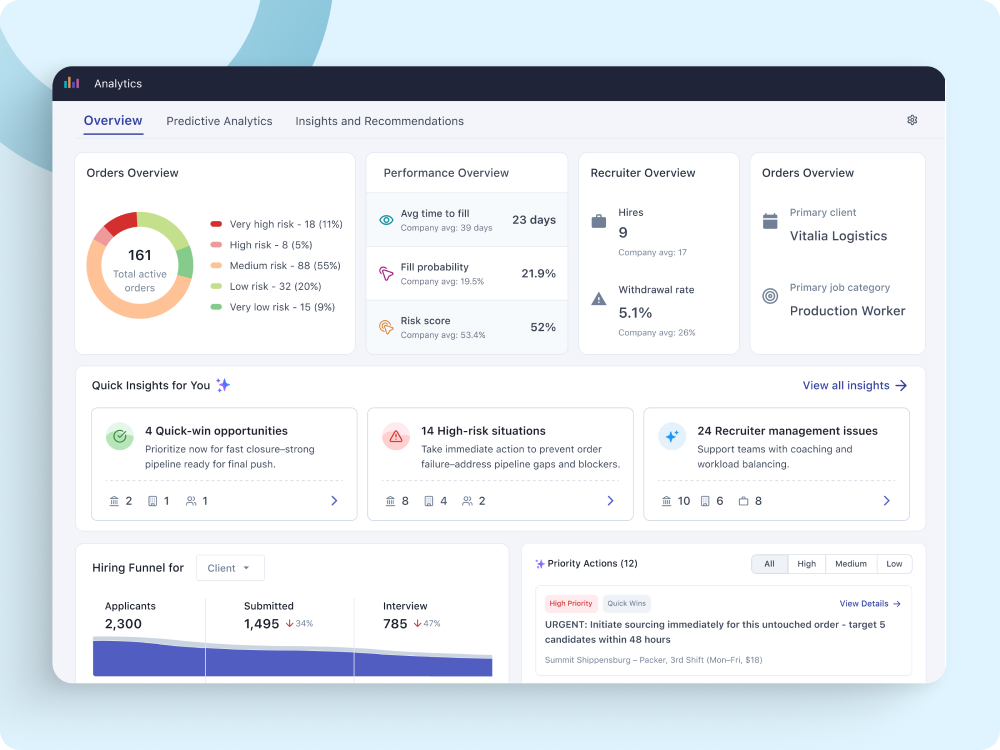Open the Client dropdown in Hiring Funnel
This screenshot has height=750, width=1000.
[230, 568]
